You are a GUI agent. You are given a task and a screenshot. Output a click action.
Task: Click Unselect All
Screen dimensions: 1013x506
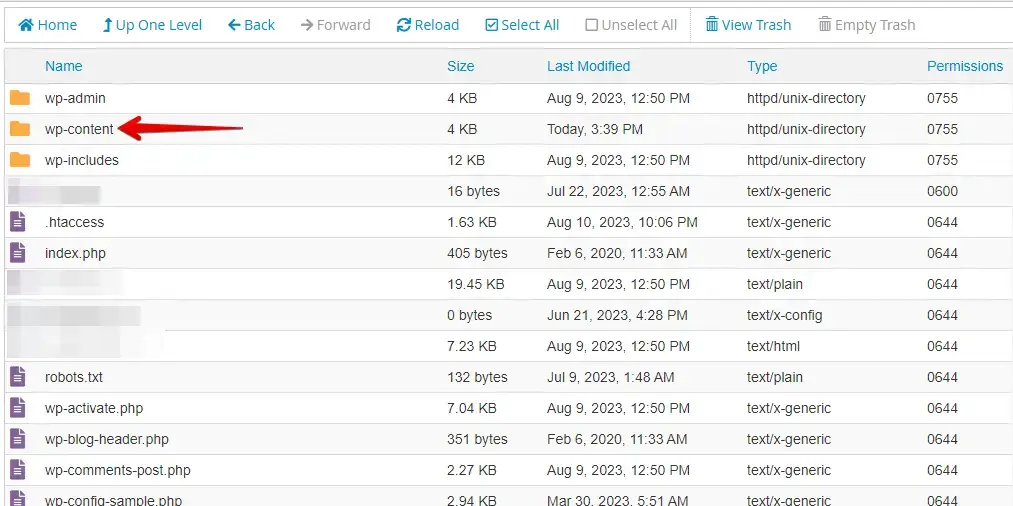pos(631,25)
